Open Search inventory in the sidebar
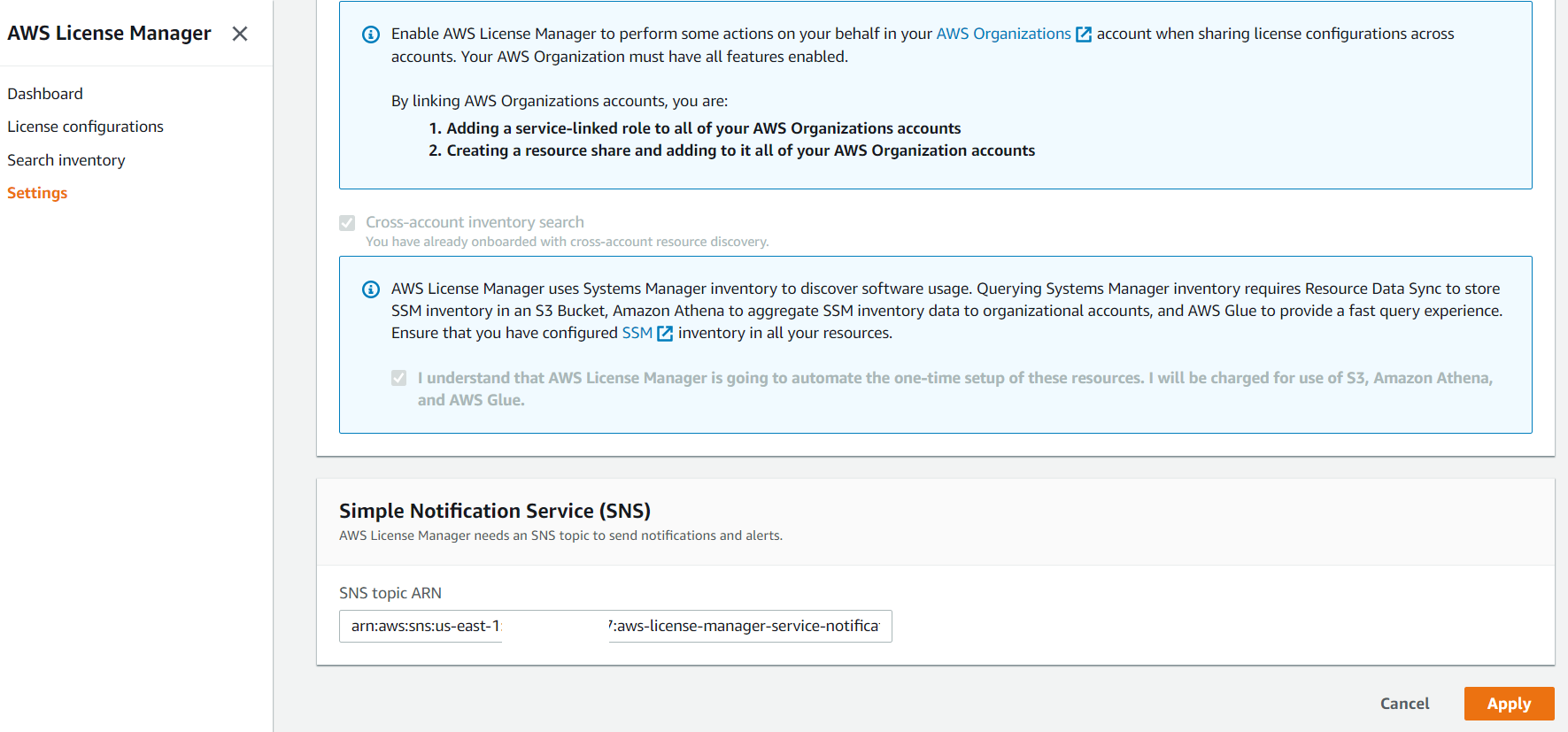The width and height of the screenshot is (1568, 732). [66, 160]
